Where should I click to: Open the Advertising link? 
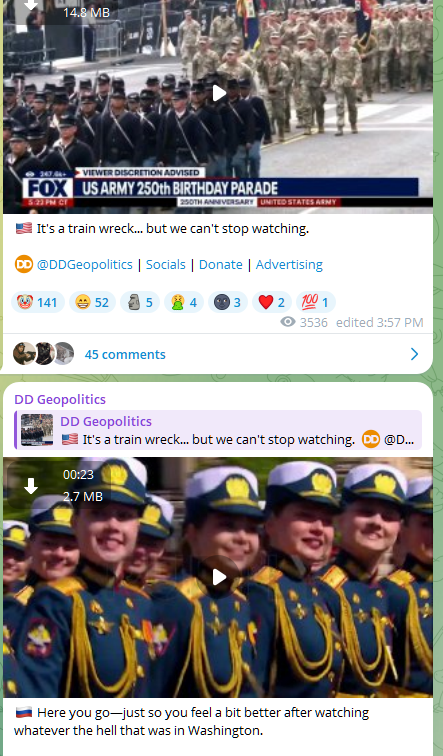[289, 264]
